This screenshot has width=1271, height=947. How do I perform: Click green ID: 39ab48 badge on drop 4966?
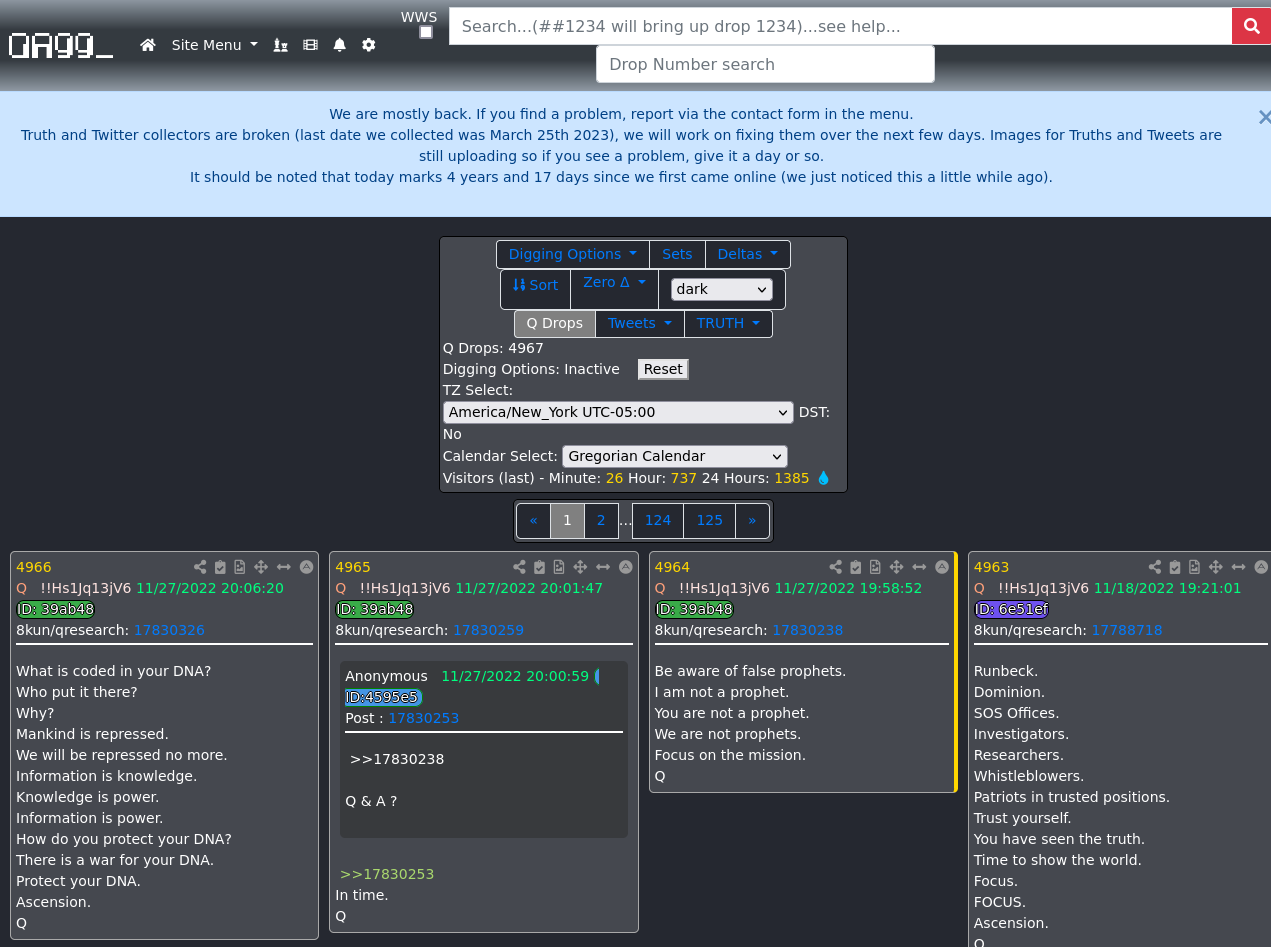(55, 609)
